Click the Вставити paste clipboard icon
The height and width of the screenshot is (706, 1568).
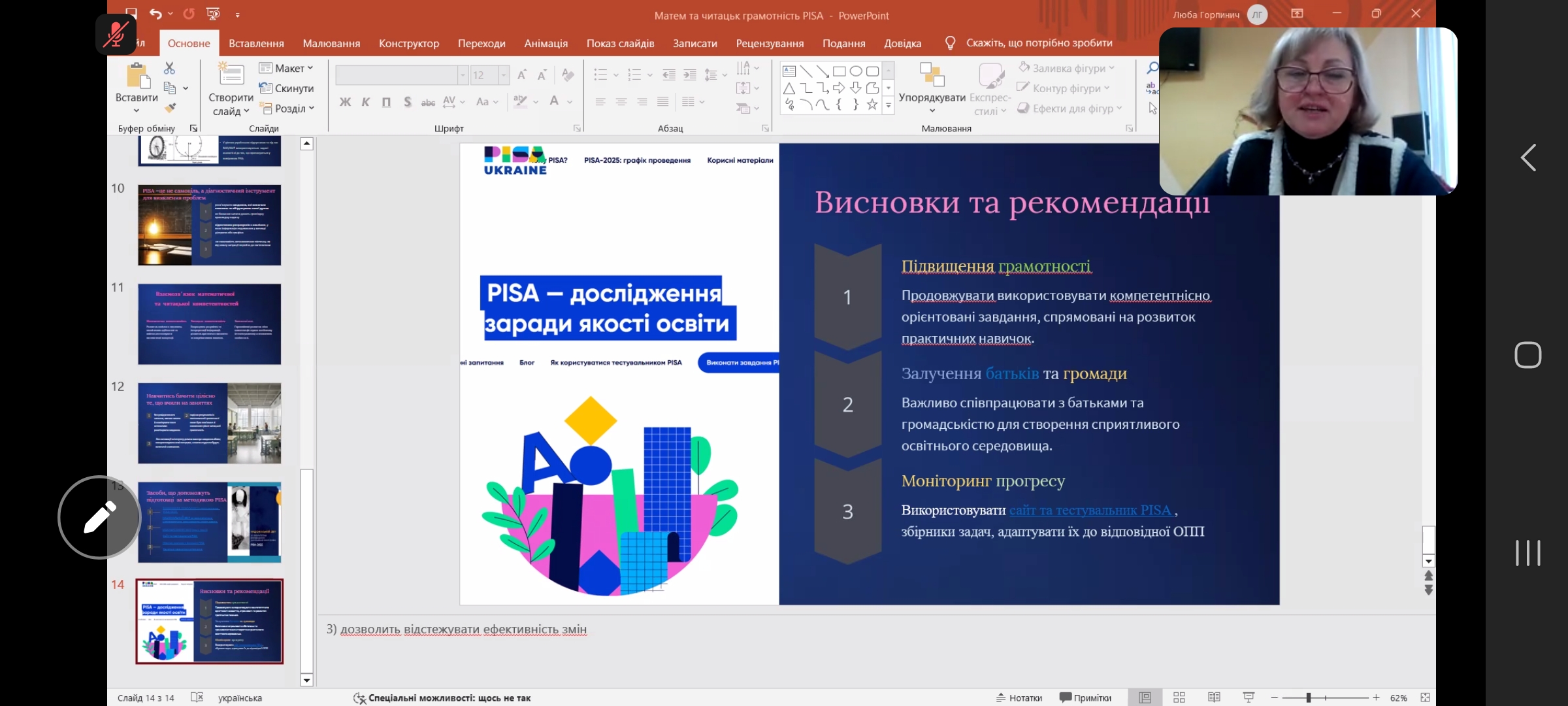[138, 75]
